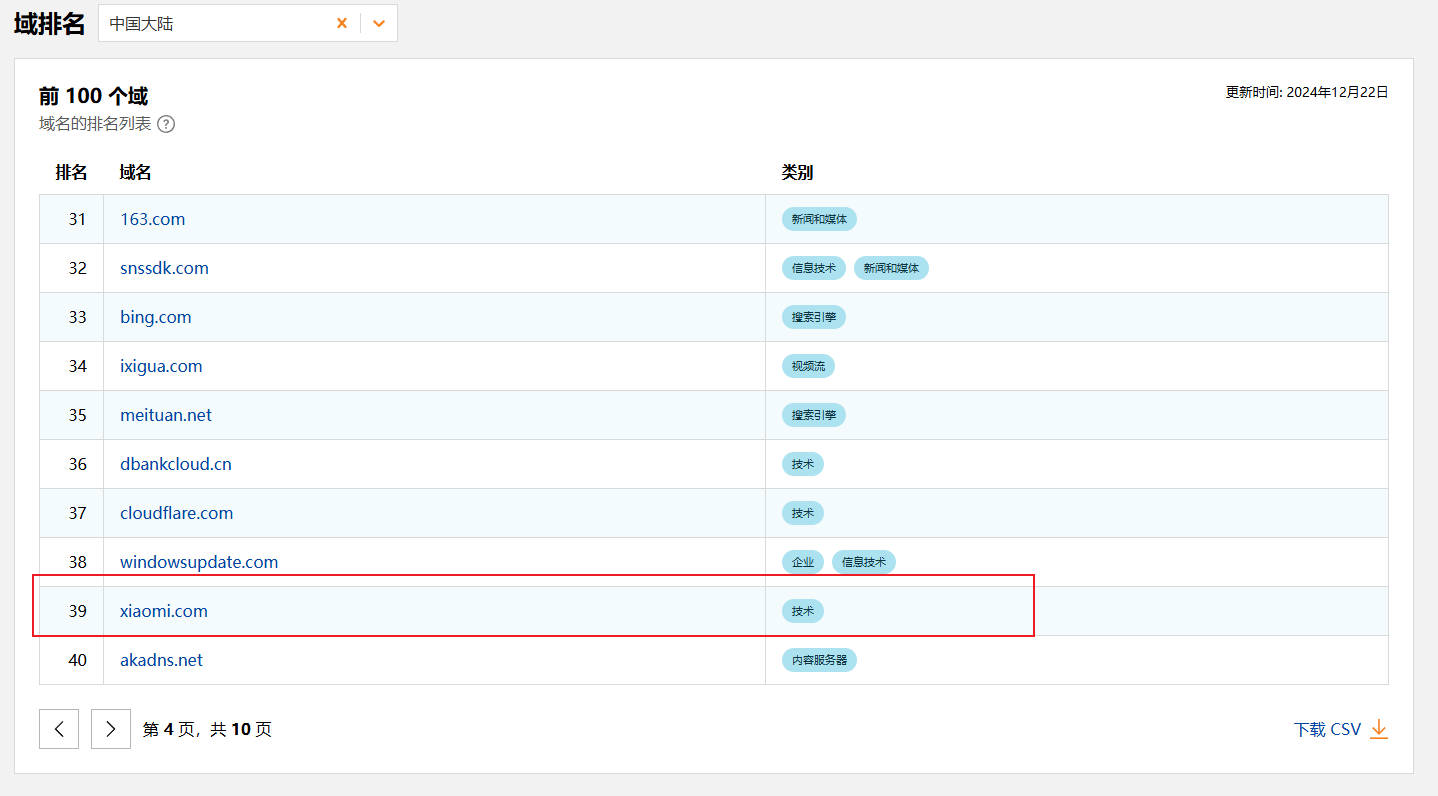Click the 信息技术 tag for windowsupdate.com
This screenshot has height=796, width=1438.
[x=864, y=562]
